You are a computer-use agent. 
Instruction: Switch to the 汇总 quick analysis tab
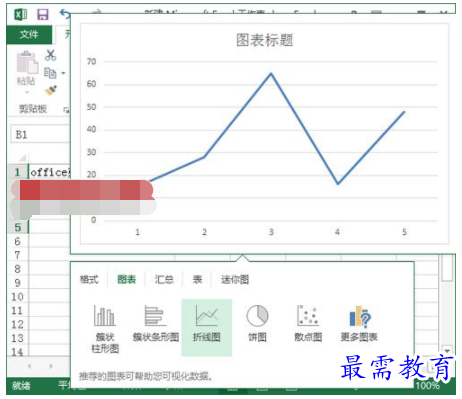coord(164,279)
